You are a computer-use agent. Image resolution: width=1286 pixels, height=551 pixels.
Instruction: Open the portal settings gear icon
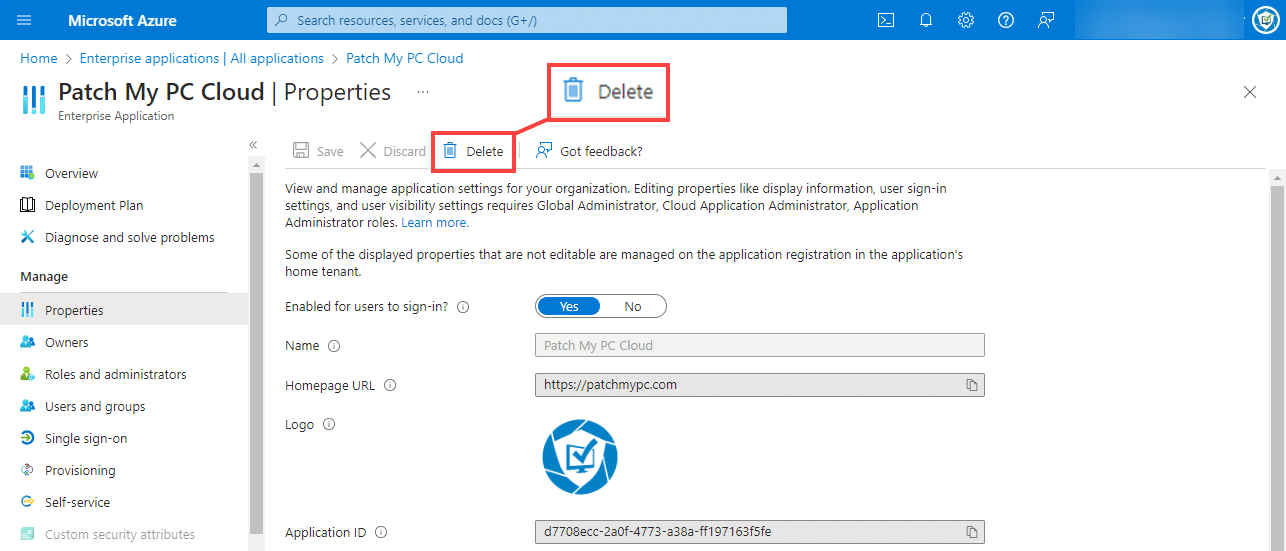tap(966, 20)
